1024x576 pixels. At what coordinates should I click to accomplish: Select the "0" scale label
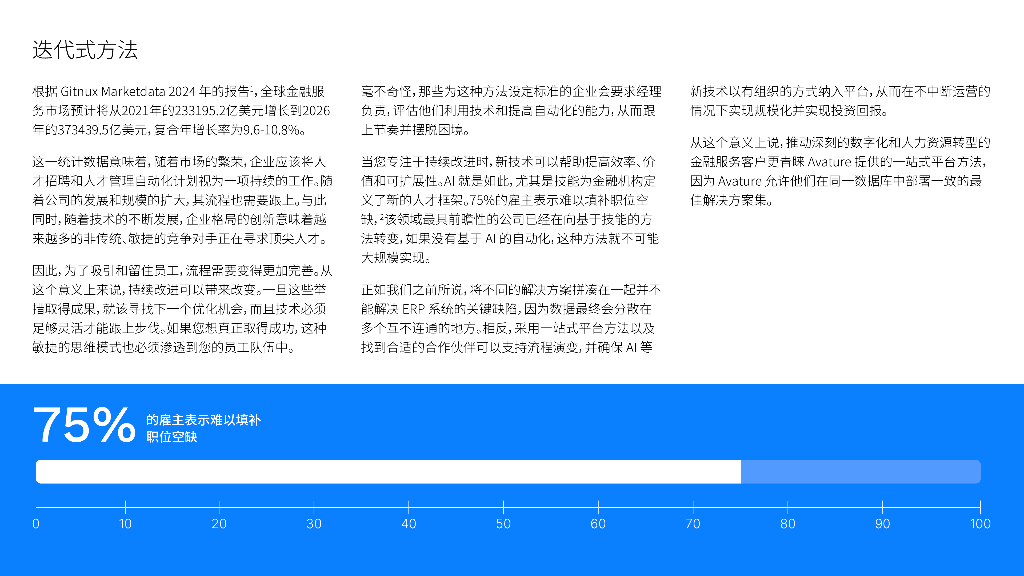35,521
